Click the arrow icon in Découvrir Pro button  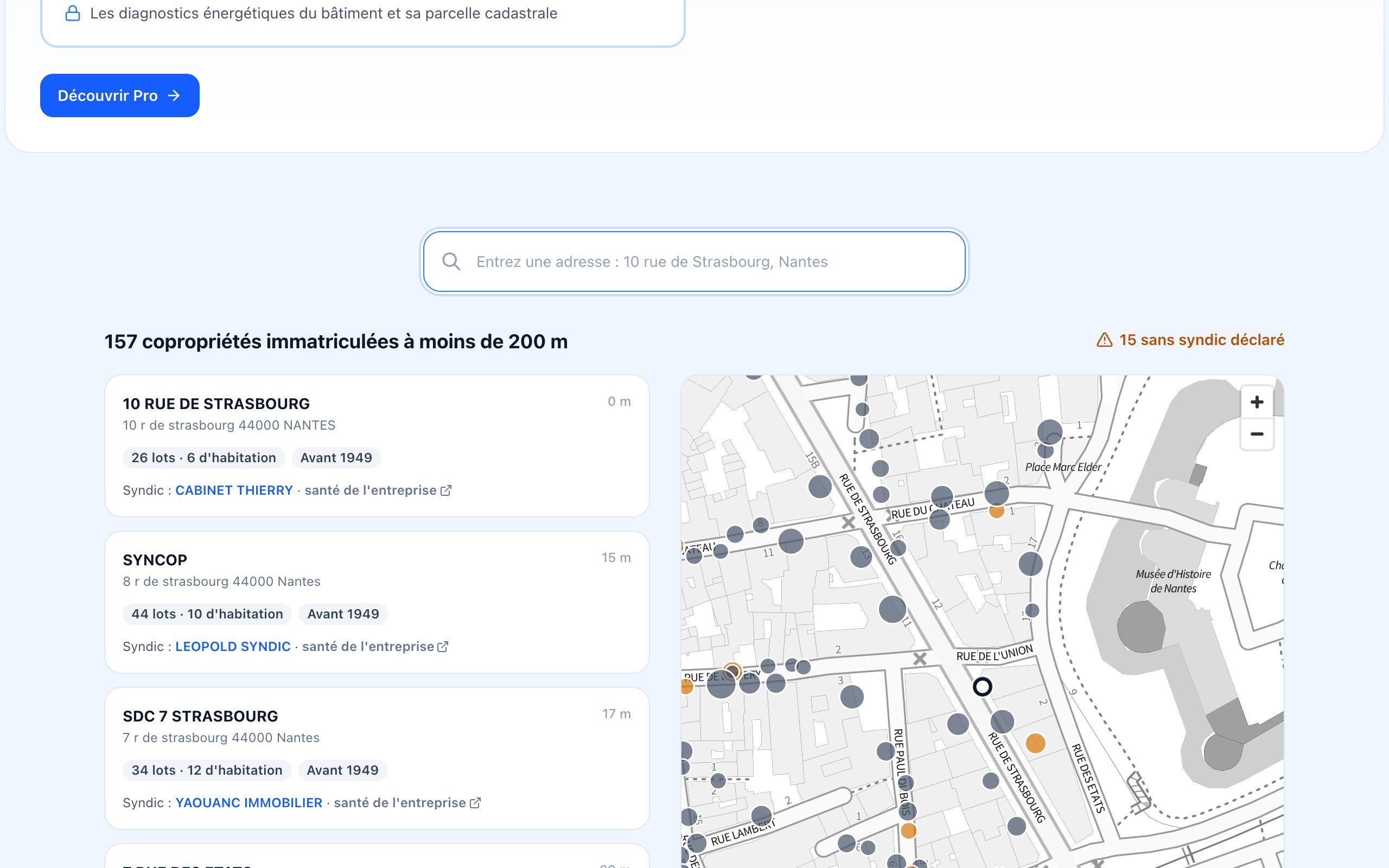(x=174, y=95)
